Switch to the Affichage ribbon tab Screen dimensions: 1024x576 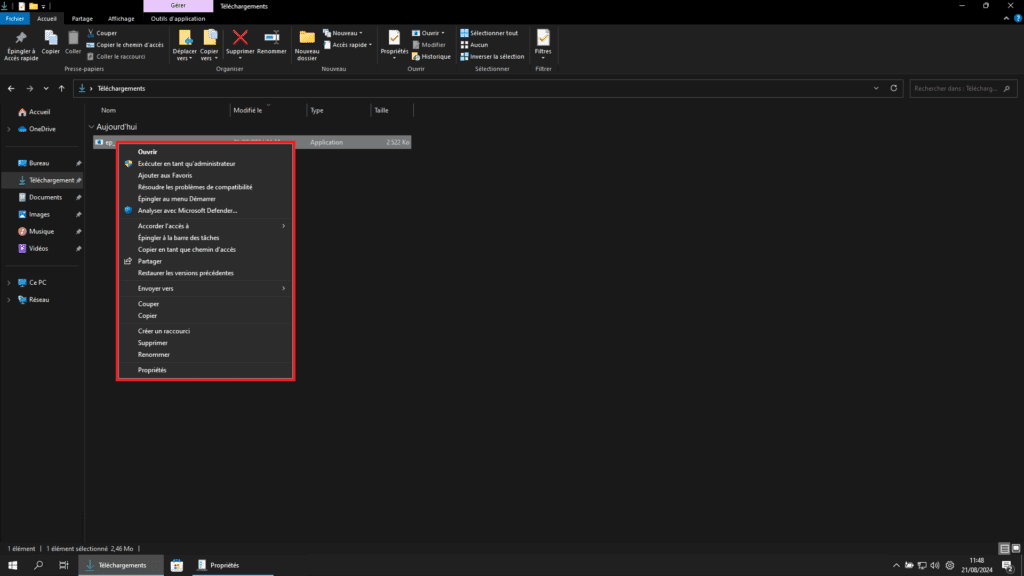121,18
